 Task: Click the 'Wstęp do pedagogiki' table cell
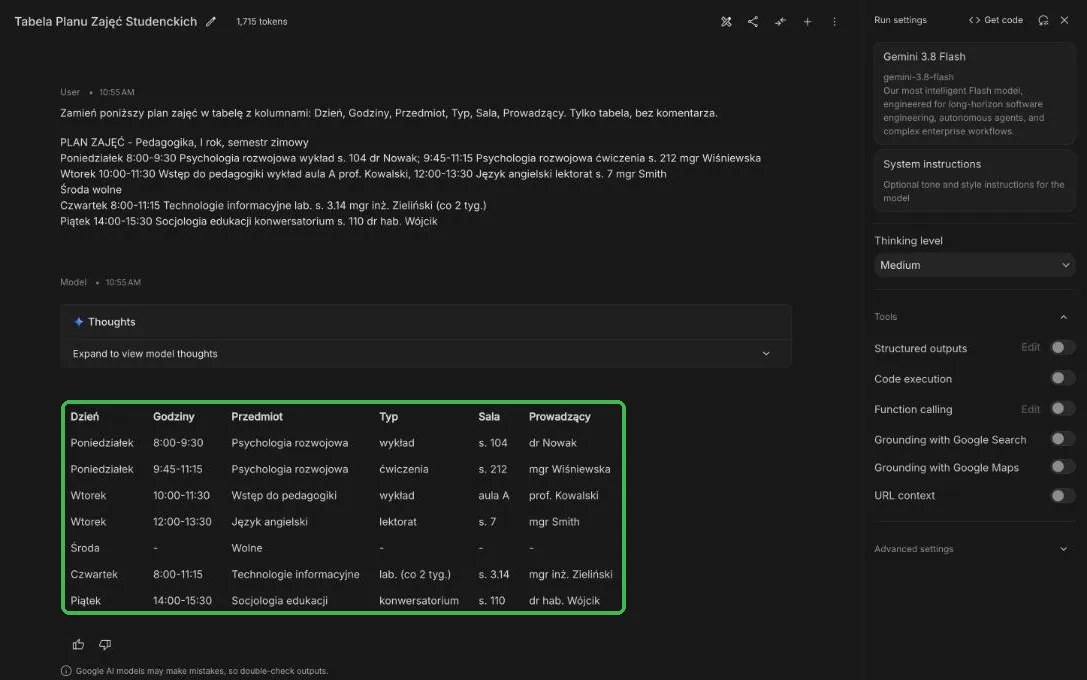(284, 496)
